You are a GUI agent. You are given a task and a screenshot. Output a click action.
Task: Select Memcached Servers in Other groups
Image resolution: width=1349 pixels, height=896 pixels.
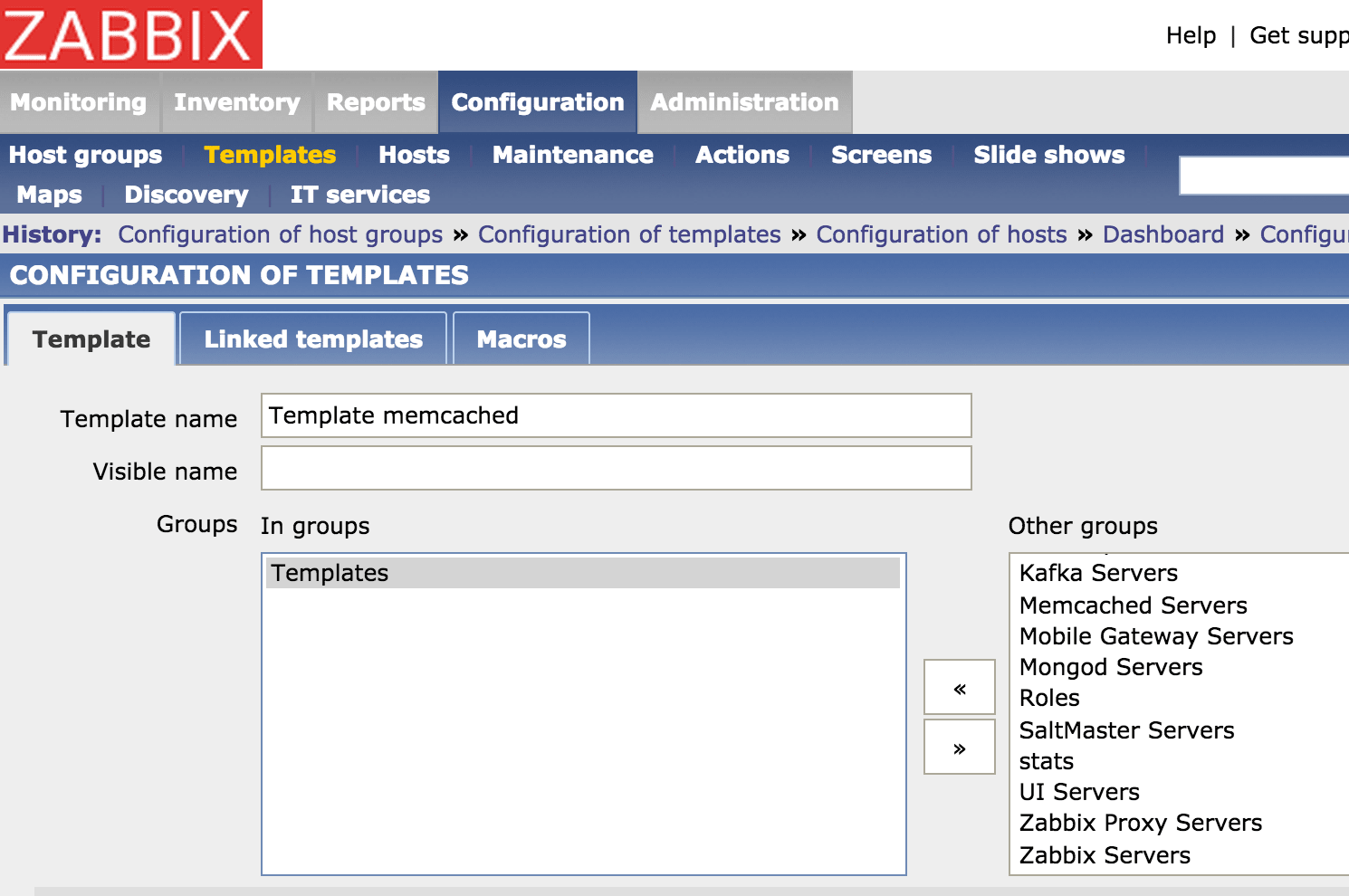pos(1133,605)
